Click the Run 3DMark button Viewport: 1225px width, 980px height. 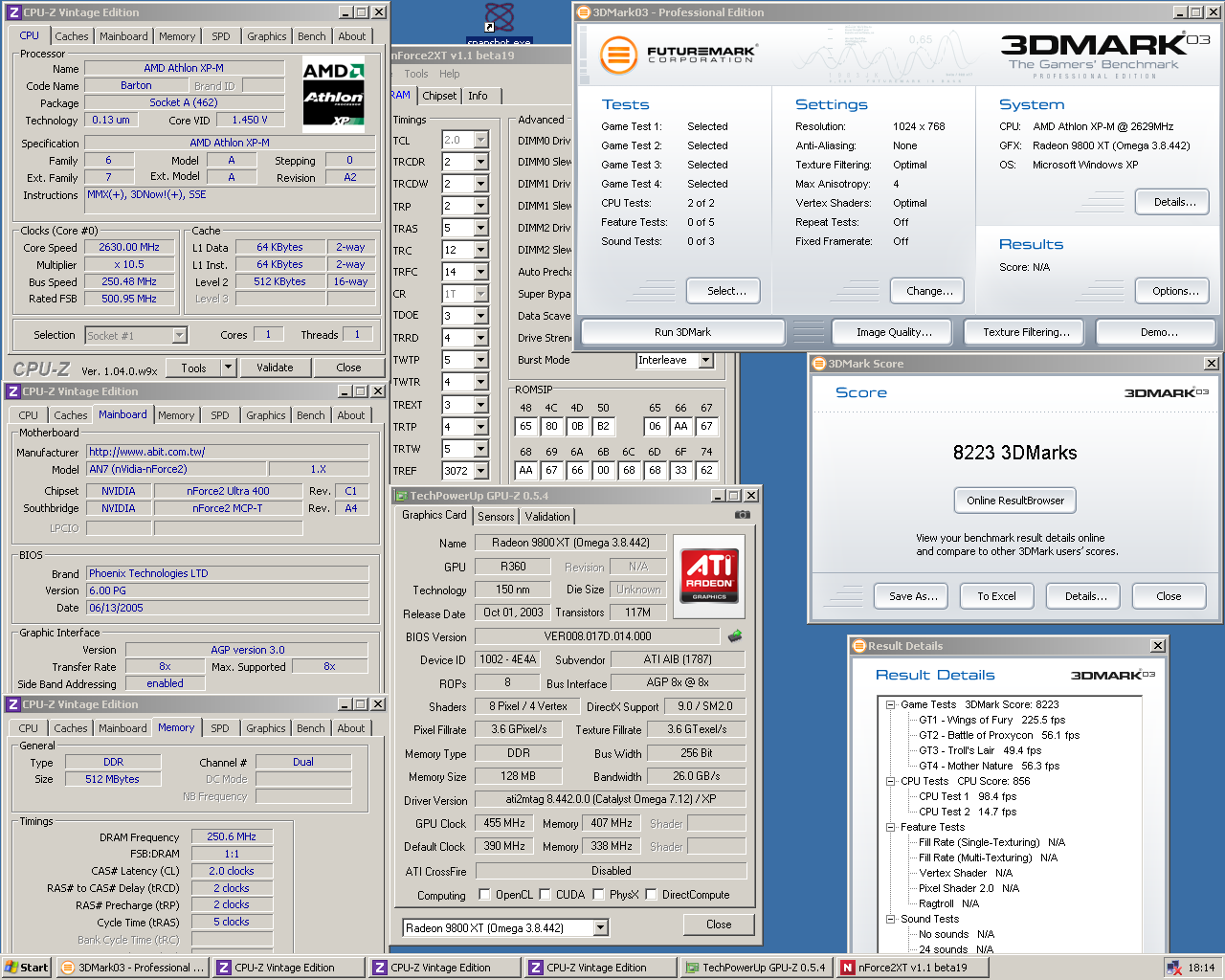tap(682, 332)
